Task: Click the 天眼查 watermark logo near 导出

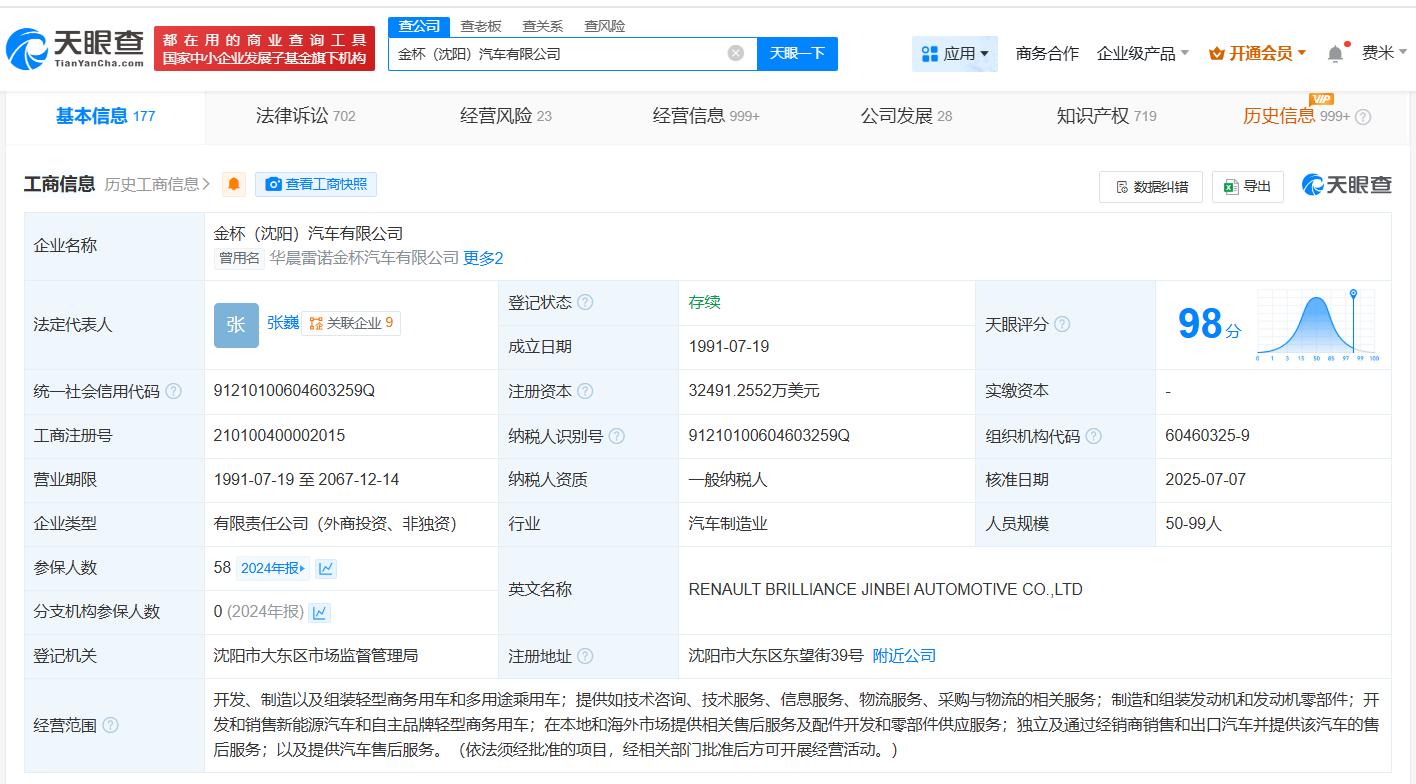Action: tap(1346, 185)
